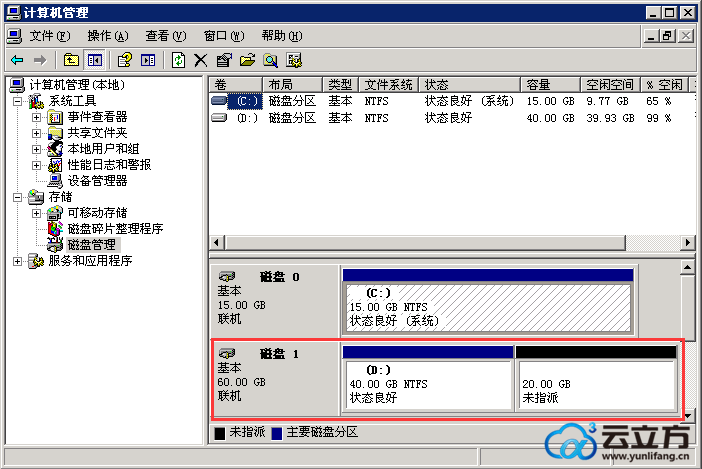Click the horizontal scrollbar right arrow
Image resolution: width=702 pixels, height=469 pixels.
click(688, 243)
